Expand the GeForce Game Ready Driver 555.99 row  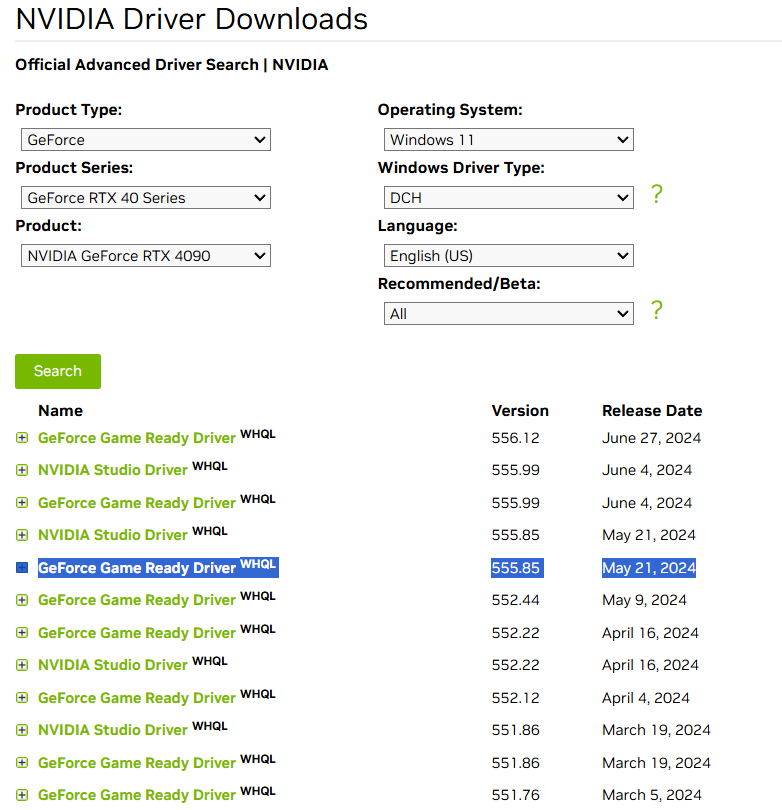[22, 503]
